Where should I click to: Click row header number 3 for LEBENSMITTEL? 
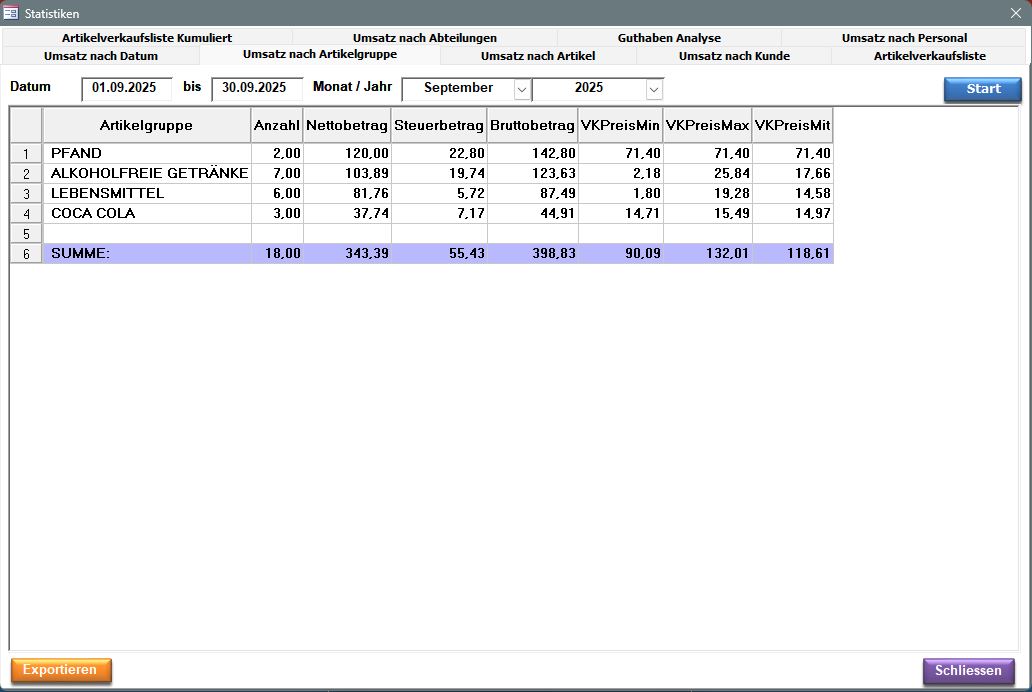coord(26,193)
